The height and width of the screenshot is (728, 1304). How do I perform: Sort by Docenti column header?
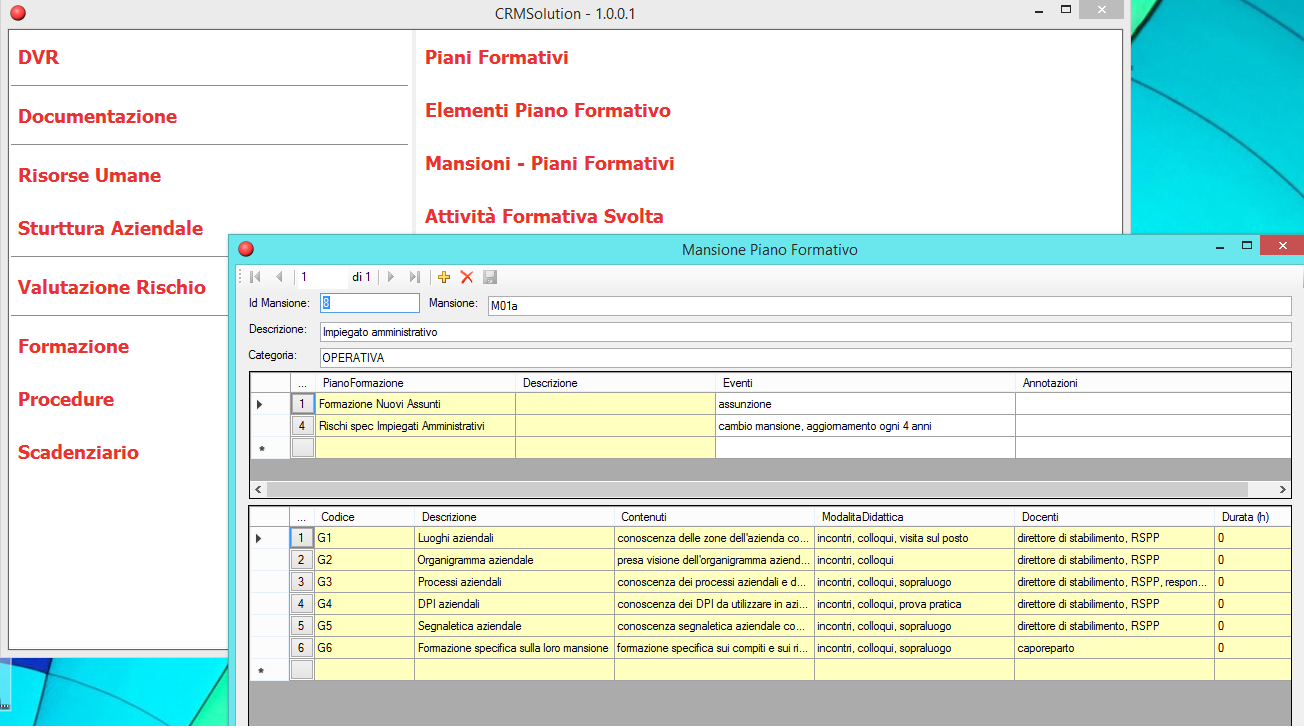pos(1114,517)
